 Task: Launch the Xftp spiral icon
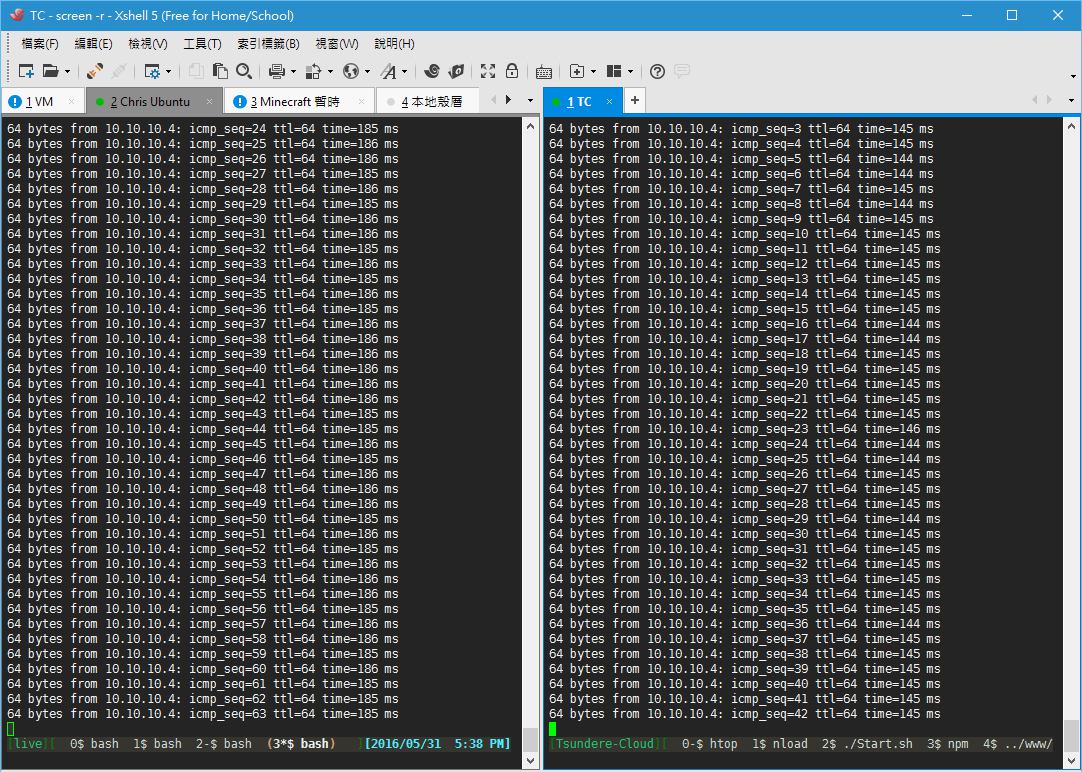[x=432, y=71]
